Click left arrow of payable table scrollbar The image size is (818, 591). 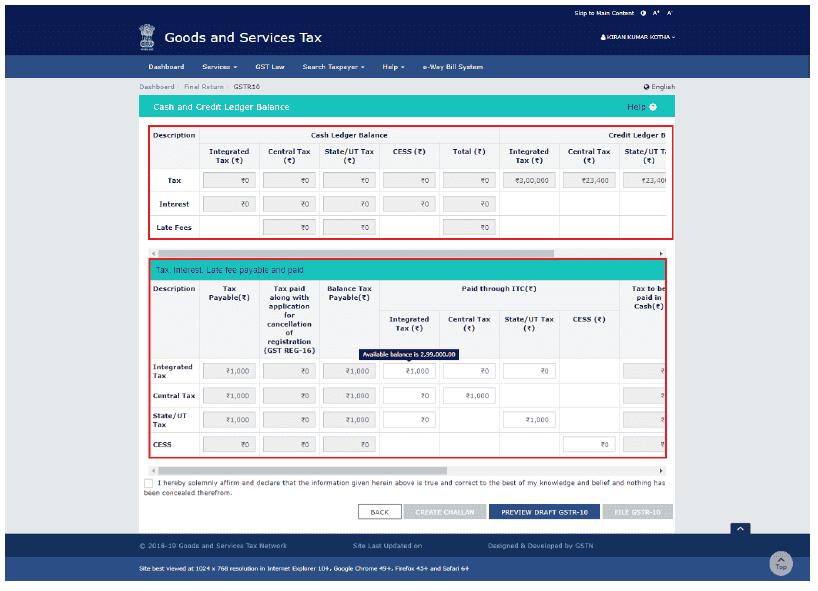pyautogui.click(x=153, y=471)
